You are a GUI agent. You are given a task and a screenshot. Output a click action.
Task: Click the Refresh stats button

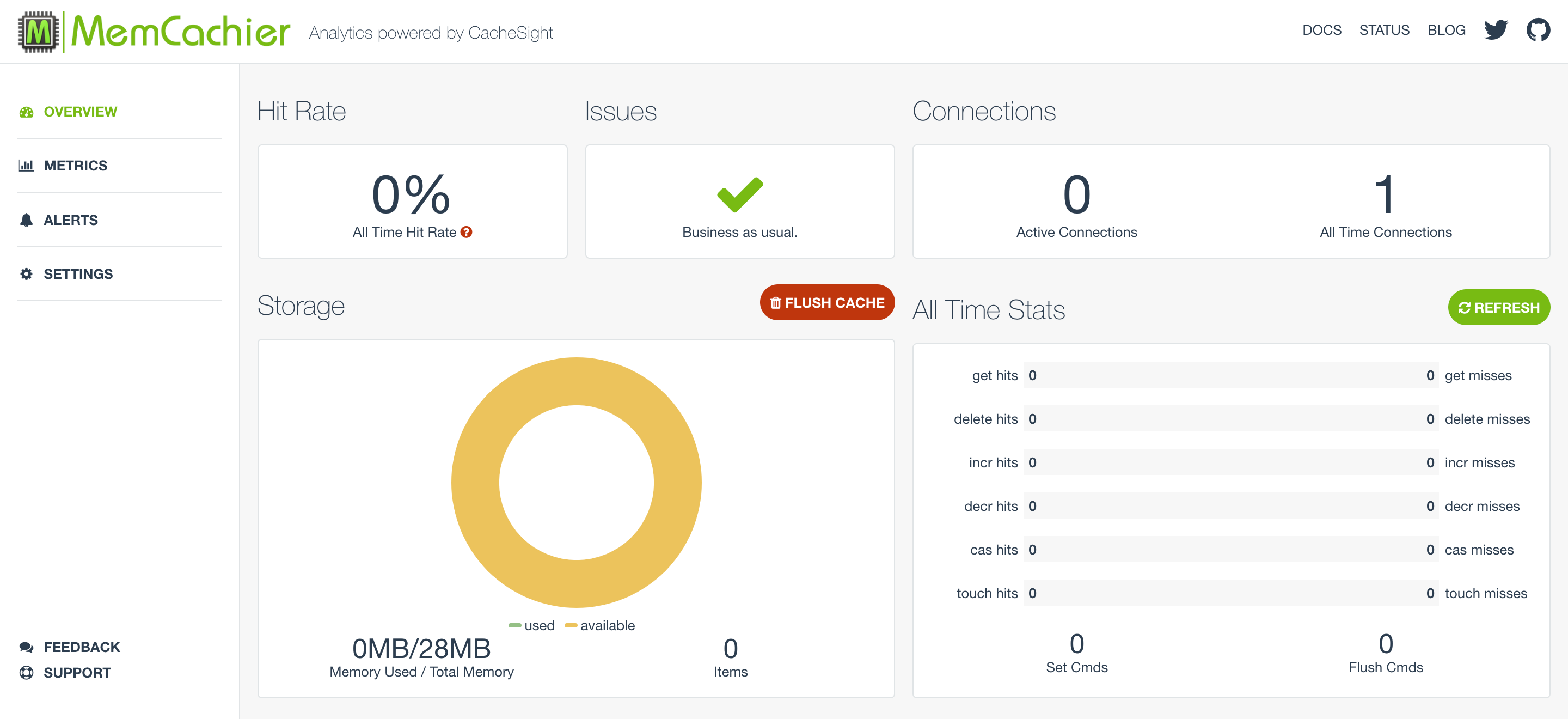1499,307
